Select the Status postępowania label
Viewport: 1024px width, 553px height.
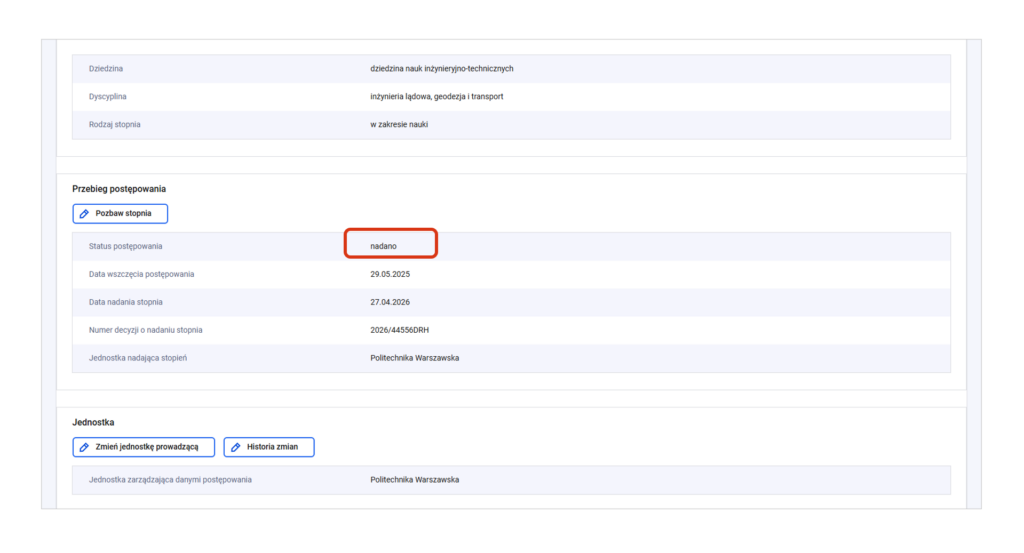click(125, 246)
